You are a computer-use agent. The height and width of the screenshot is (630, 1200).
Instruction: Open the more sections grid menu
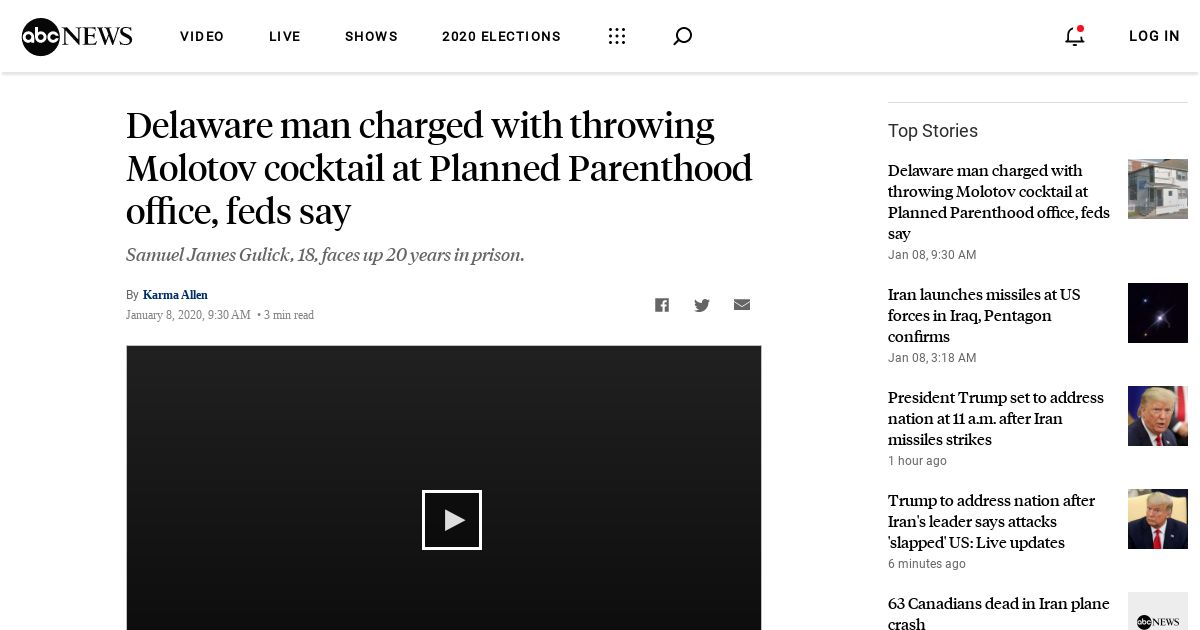pos(617,37)
